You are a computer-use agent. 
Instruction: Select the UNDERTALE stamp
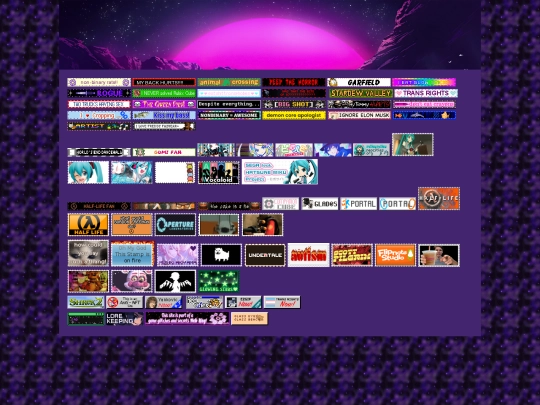tap(265, 255)
